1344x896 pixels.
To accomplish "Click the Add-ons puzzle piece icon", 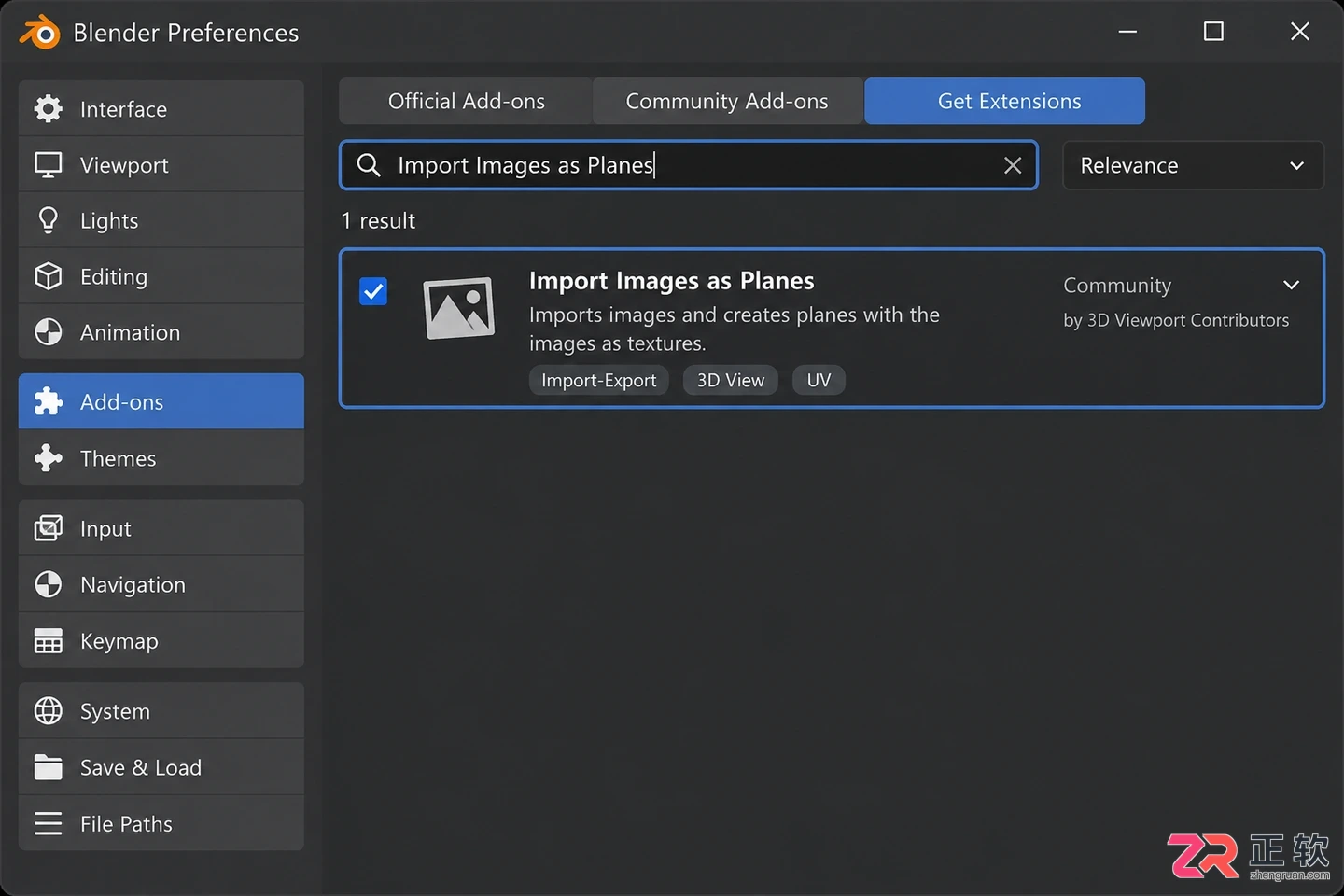I will tap(48, 401).
